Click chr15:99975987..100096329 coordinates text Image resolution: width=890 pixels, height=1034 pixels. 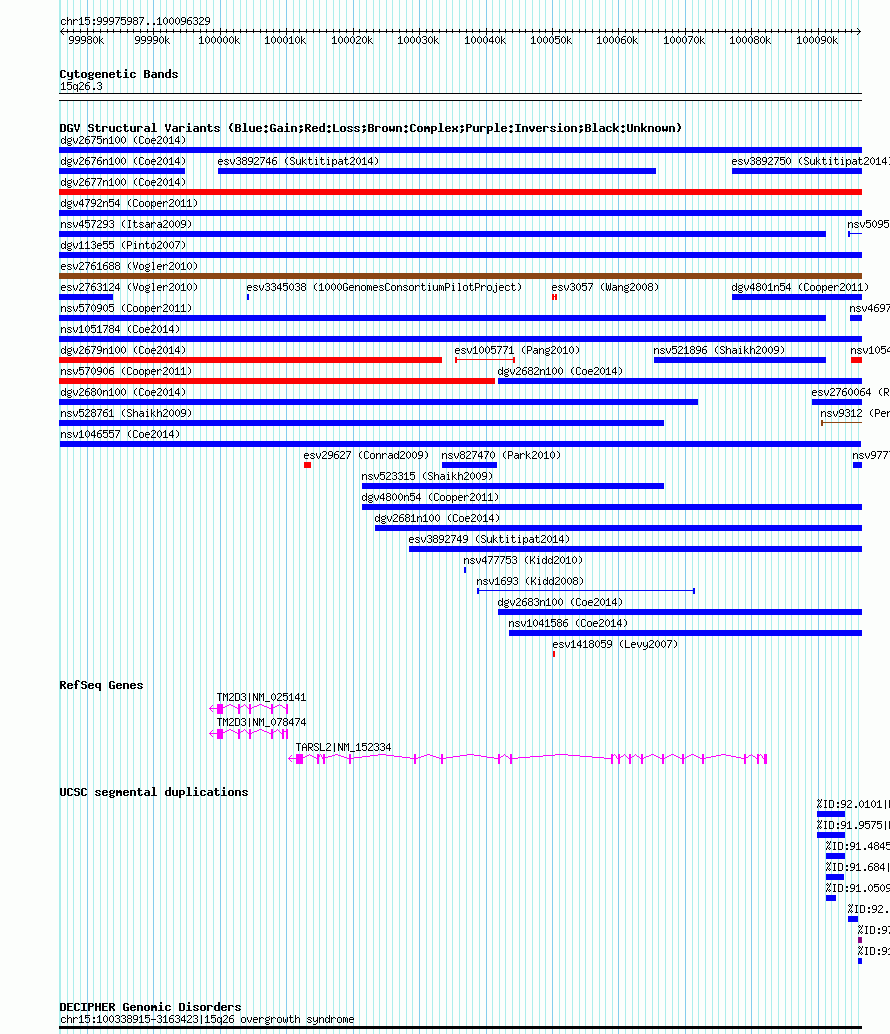coord(135,22)
